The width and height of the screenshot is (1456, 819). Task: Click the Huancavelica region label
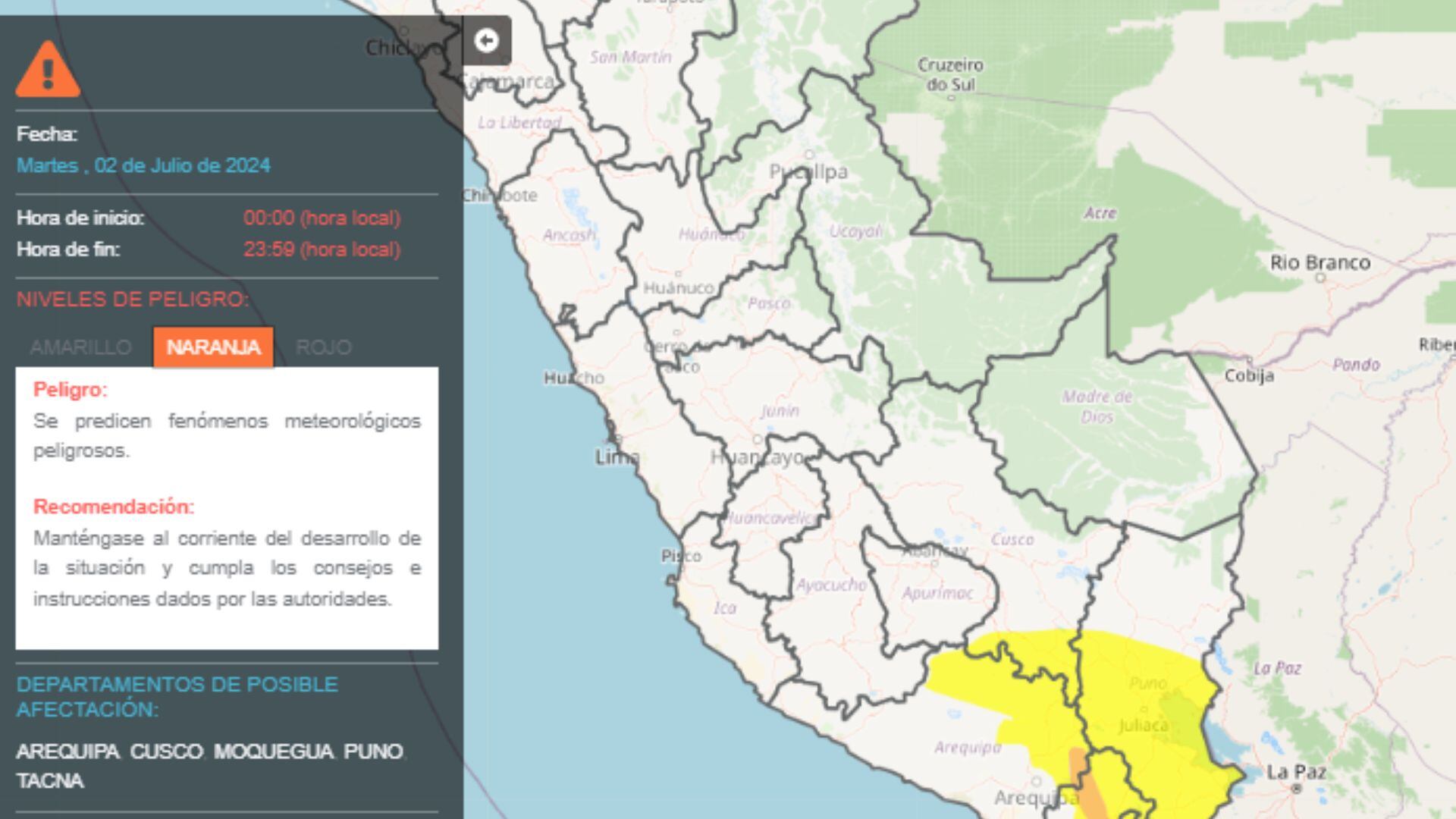click(x=770, y=518)
